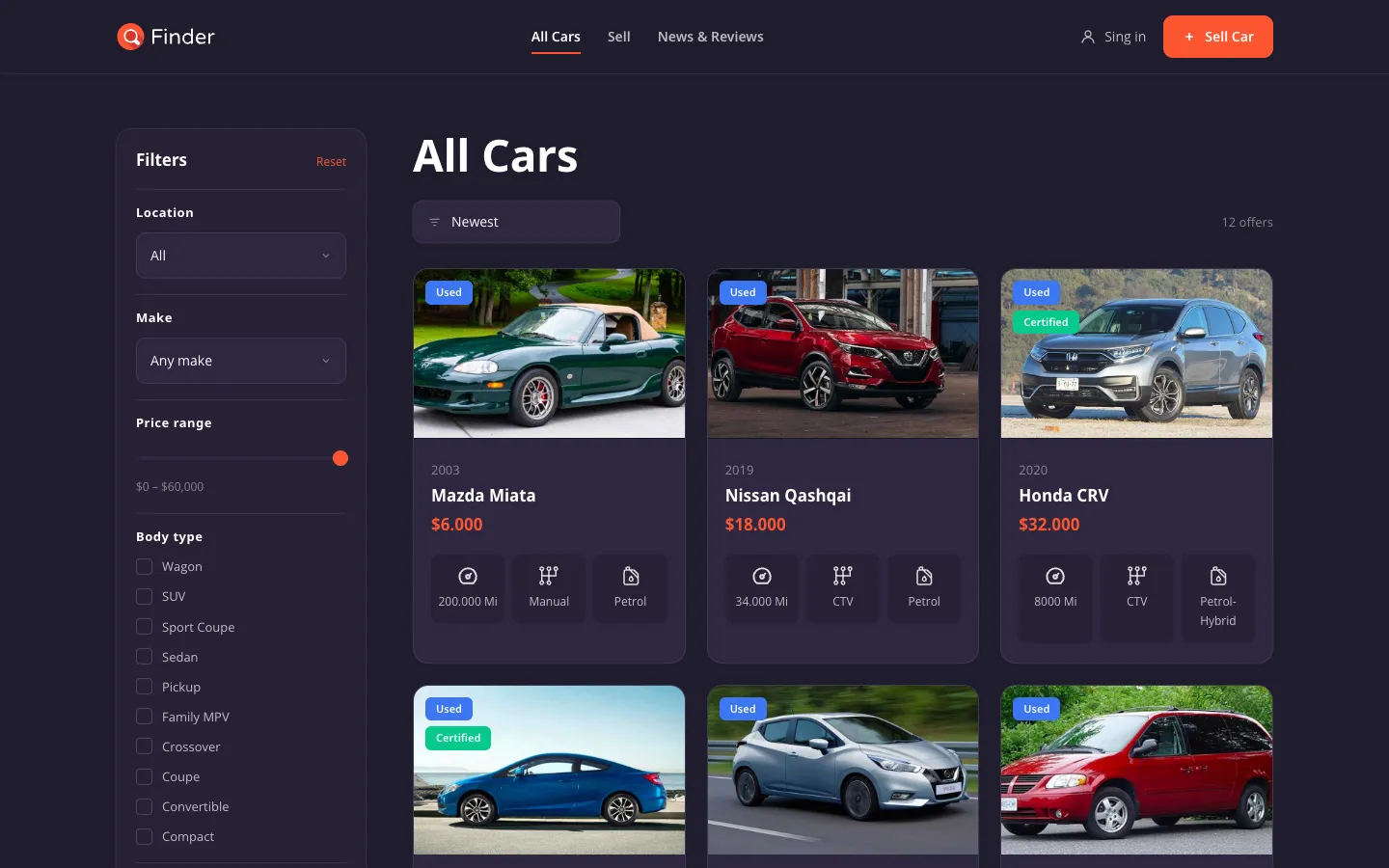Tick the Sedan checkbox
This screenshot has height=868, width=1389.
145,657
